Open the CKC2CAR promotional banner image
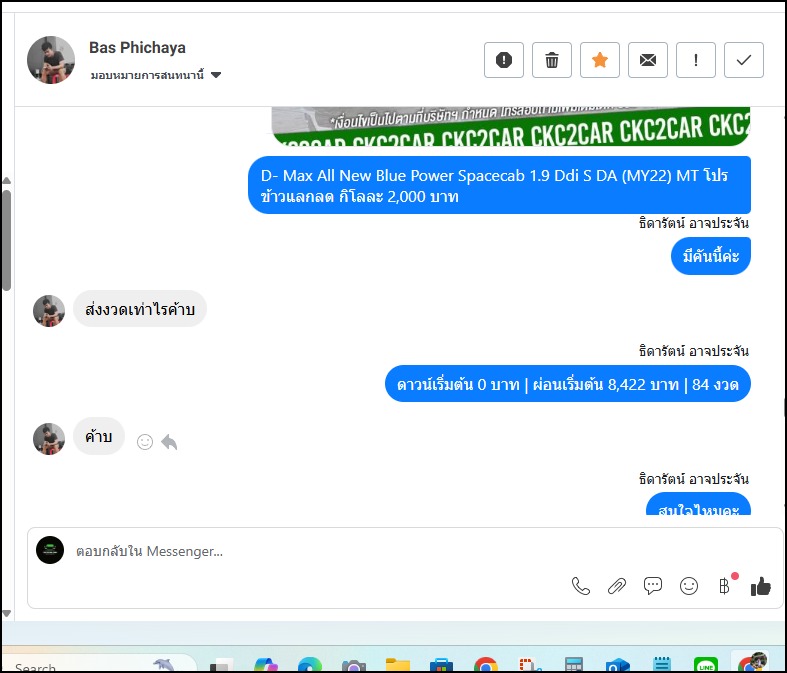The width and height of the screenshot is (787, 673). pos(510,126)
